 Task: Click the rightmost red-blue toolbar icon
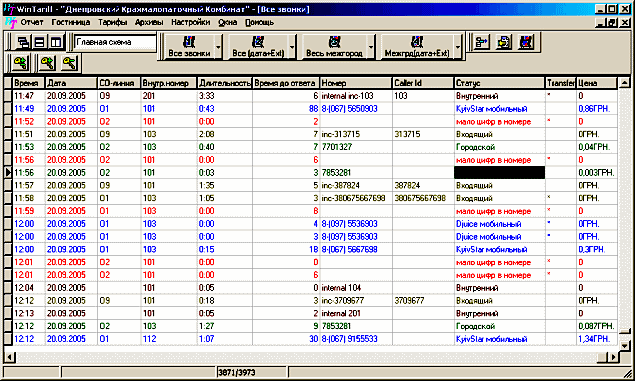pyautogui.click(x=526, y=42)
